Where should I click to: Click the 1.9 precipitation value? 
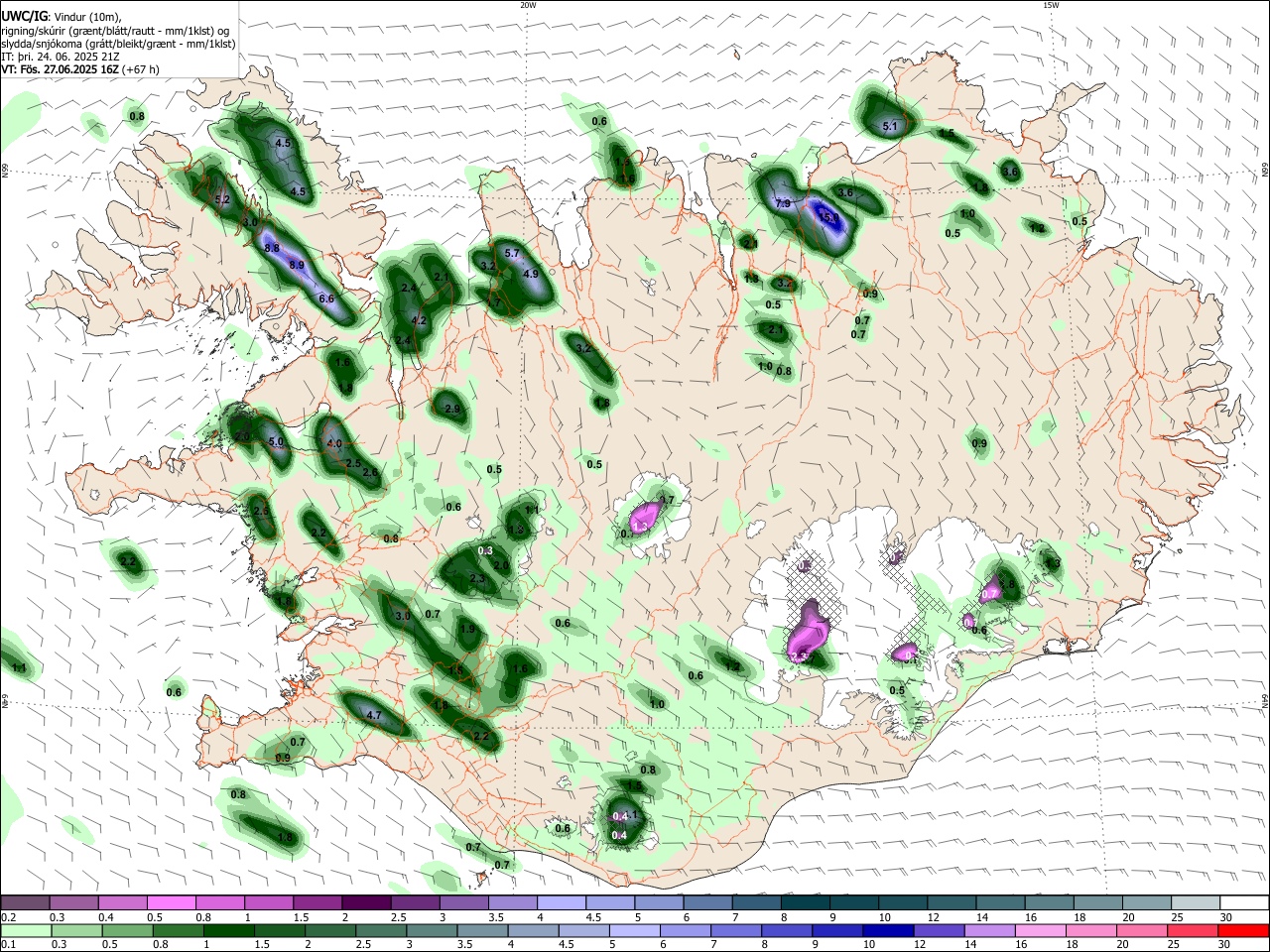click(468, 630)
